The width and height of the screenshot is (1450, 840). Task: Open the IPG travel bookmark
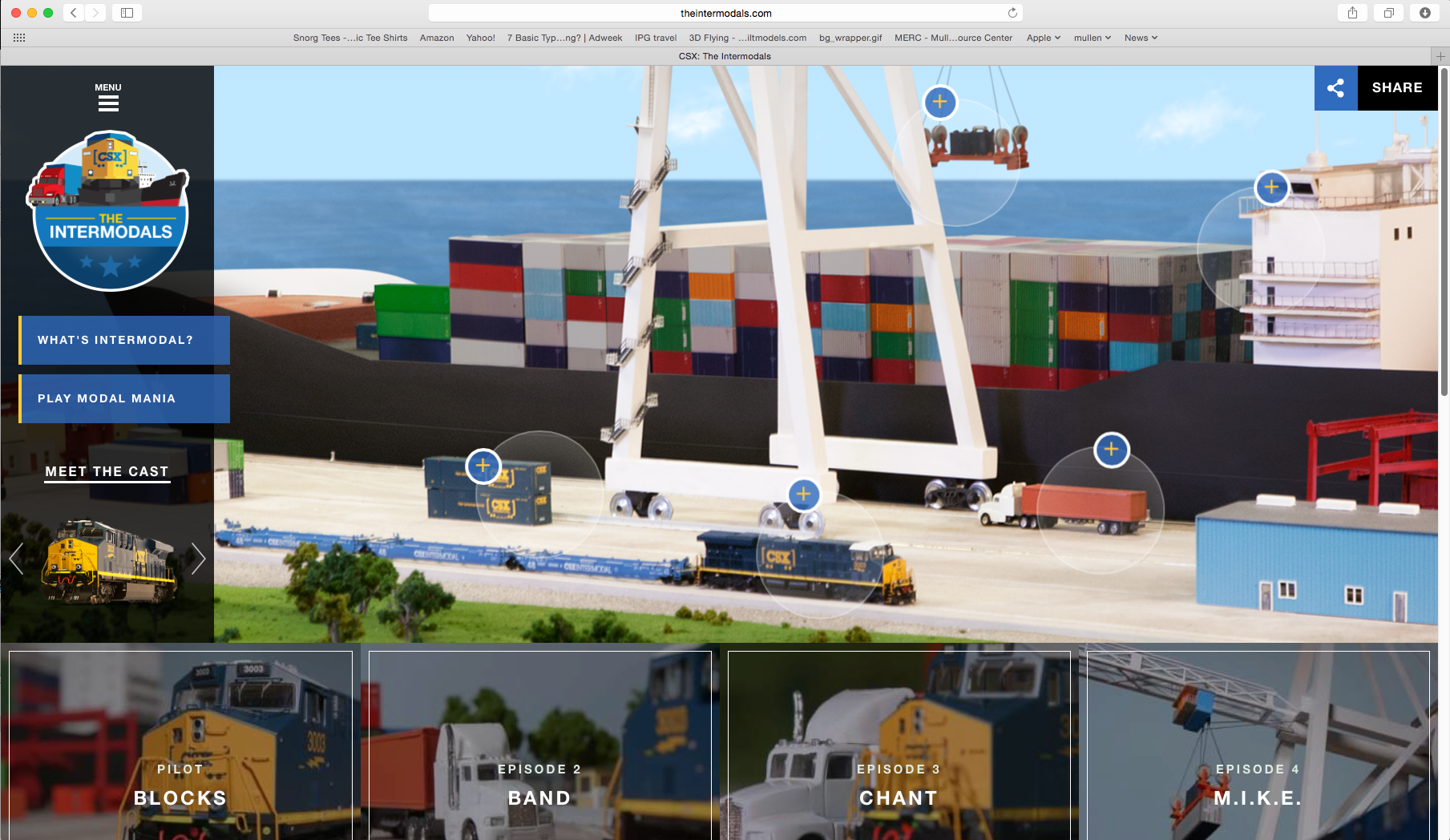(656, 38)
